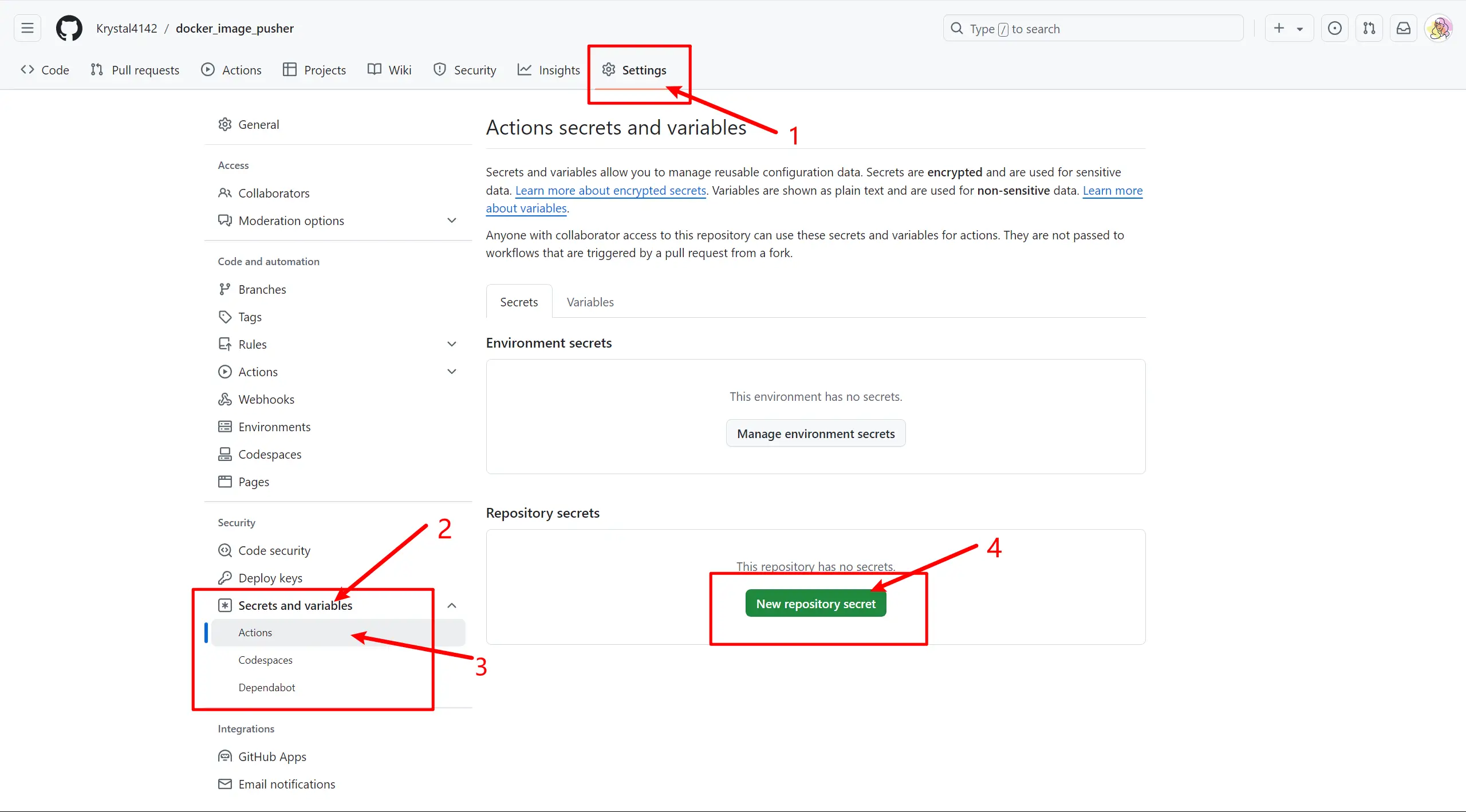This screenshot has width=1466, height=812.
Task: Open the Codespaces sidebar item
Action: coord(270,454)
